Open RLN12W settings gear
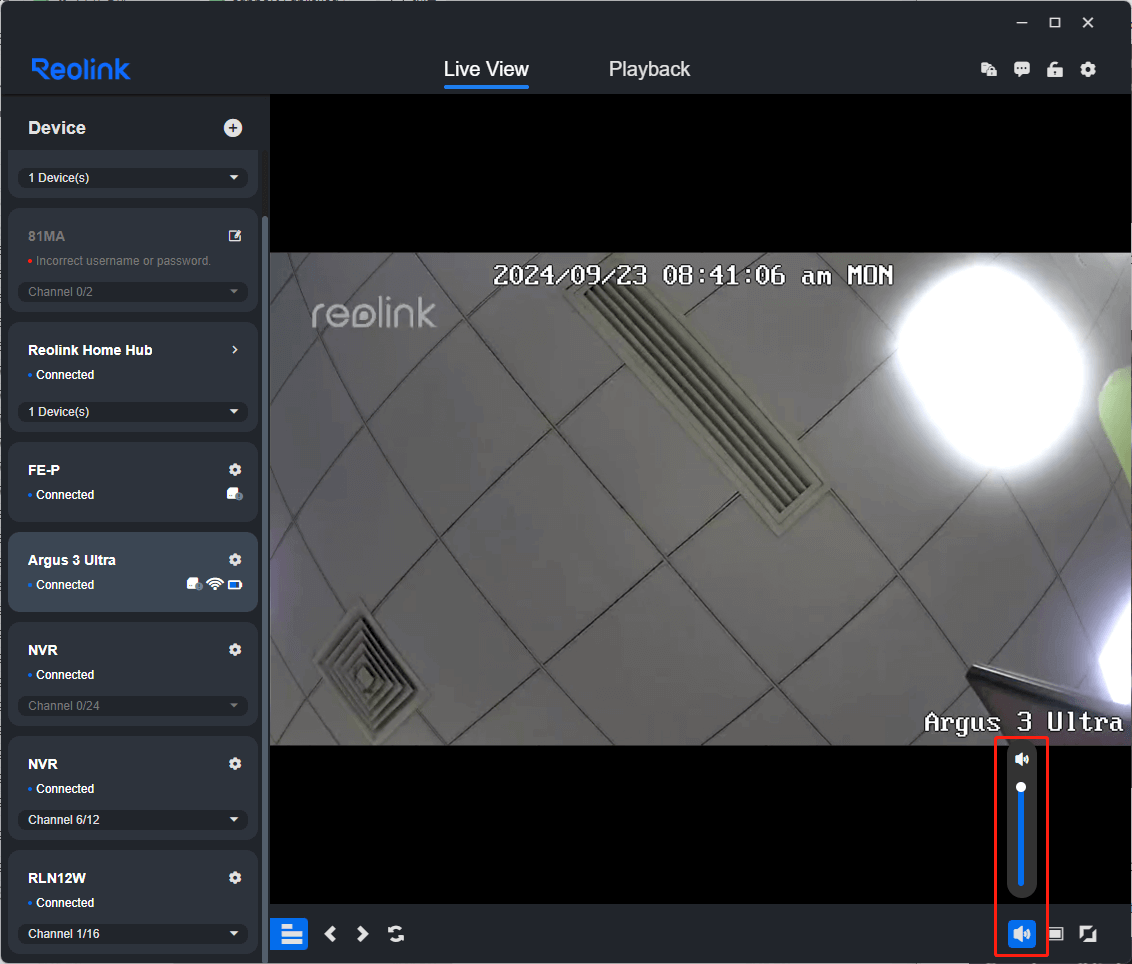Screen dimensions: 1132x964 click(235, 878)
